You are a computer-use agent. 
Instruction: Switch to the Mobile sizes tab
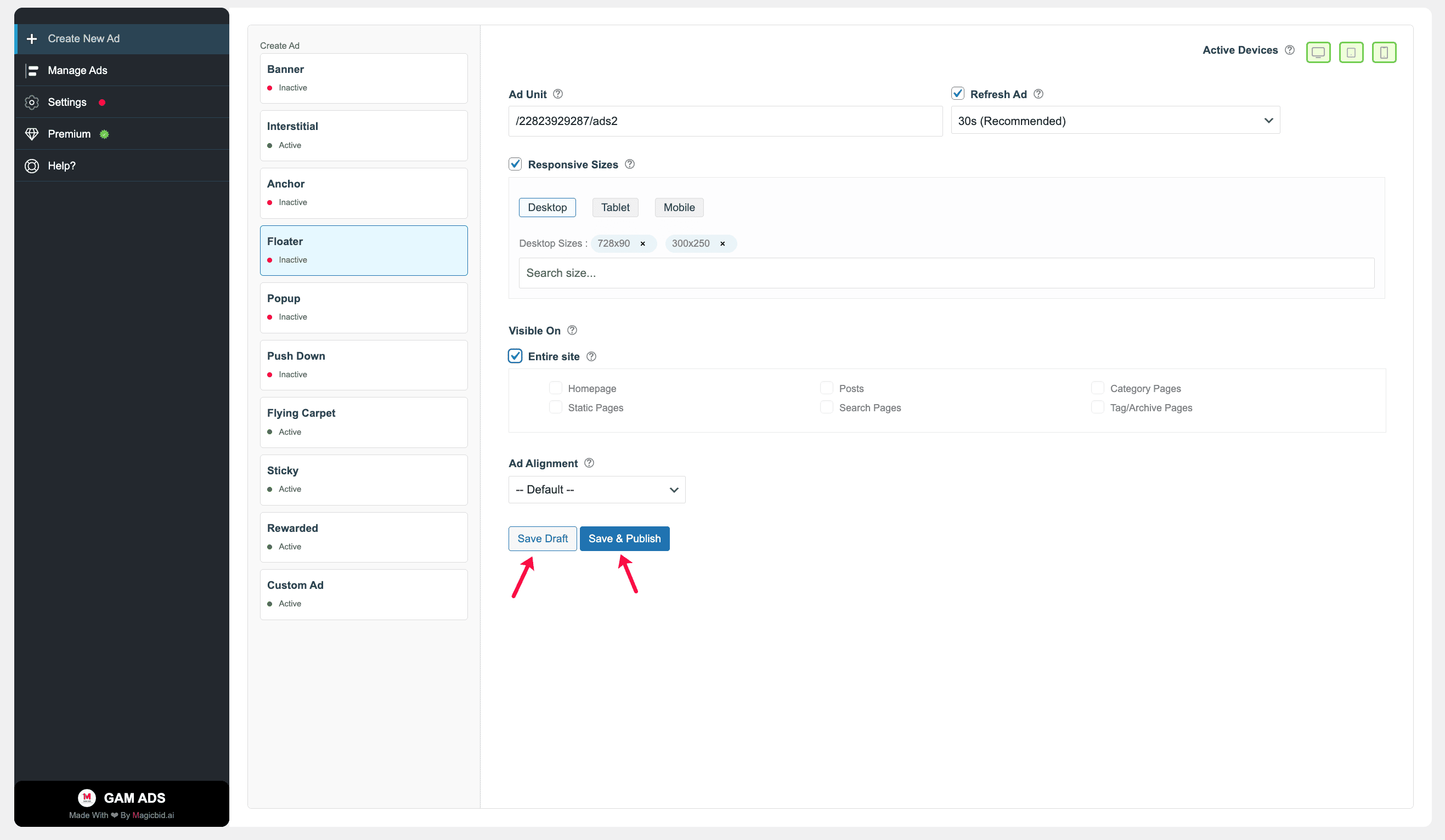pyautogui.click(x=680, y=207)
